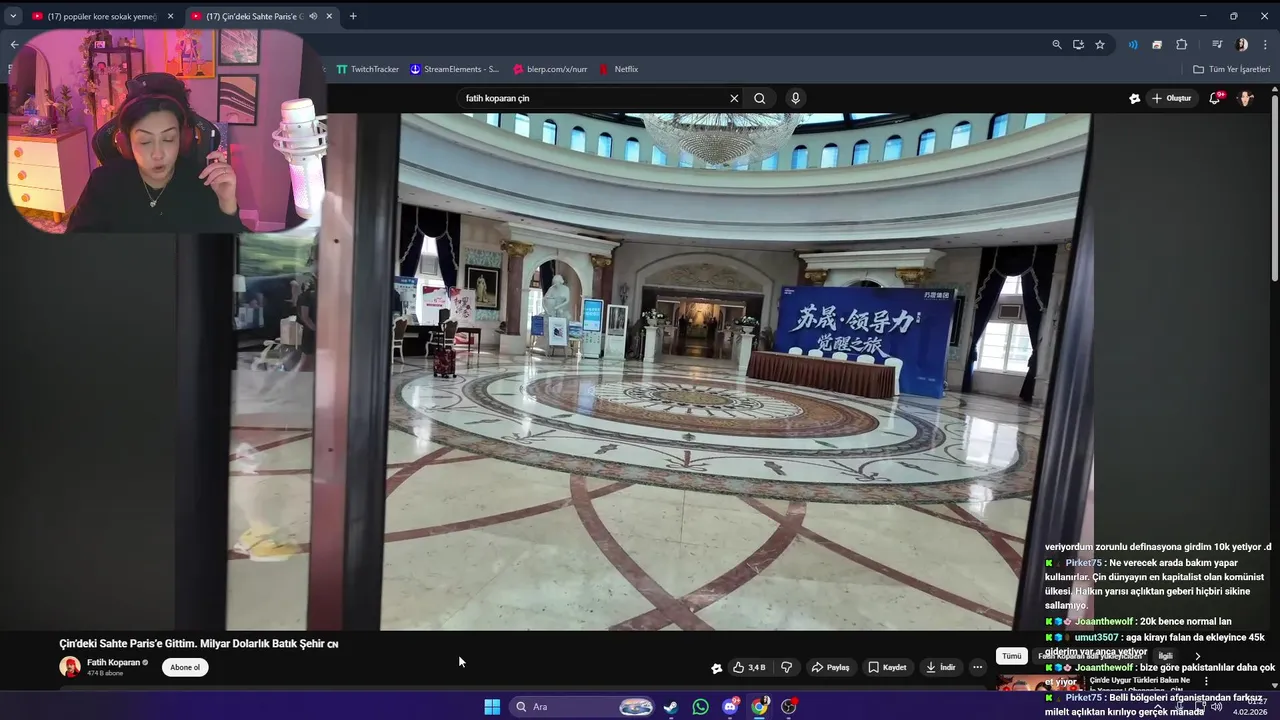Switch to the 'popüler kore sokak yemeği' tab
The width and height of the screenshot is (1280, 720).
click(x=102, y=16)
